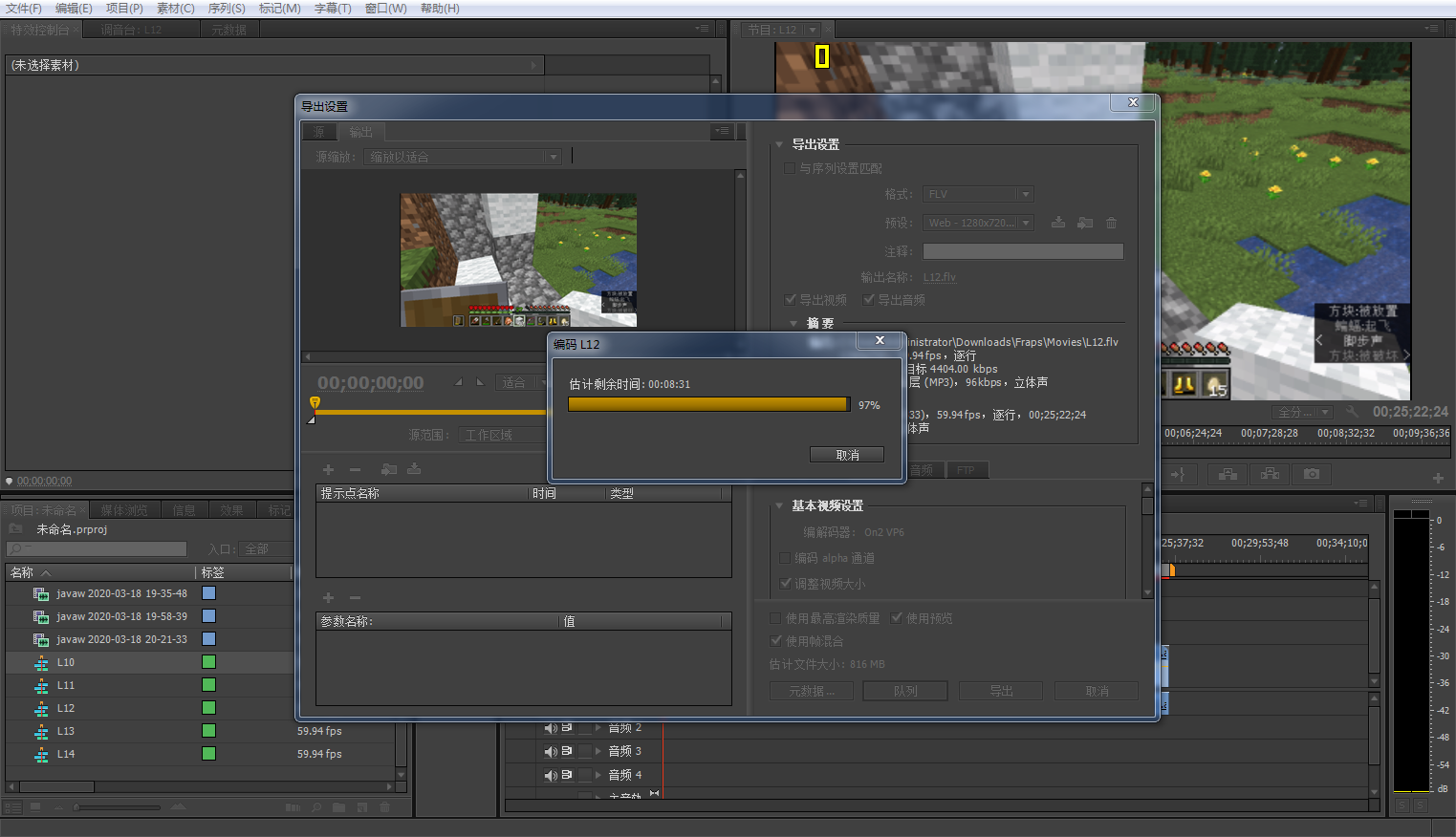Click output name link L12.flv
The width and height of the screenshot is (1456, 837).
click(x=939, y=277)
